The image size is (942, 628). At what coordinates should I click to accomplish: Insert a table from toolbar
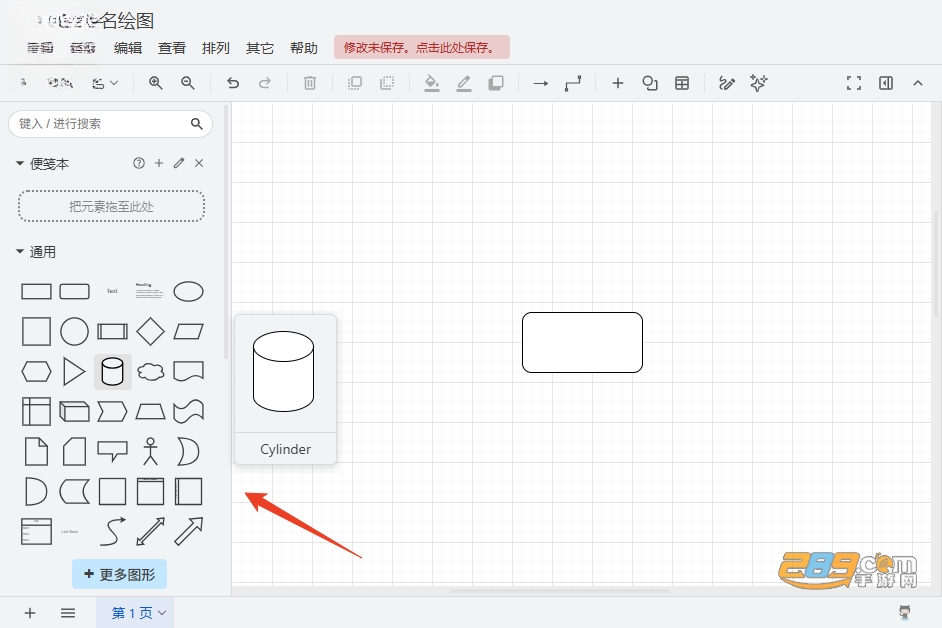(x=682, y=83)
